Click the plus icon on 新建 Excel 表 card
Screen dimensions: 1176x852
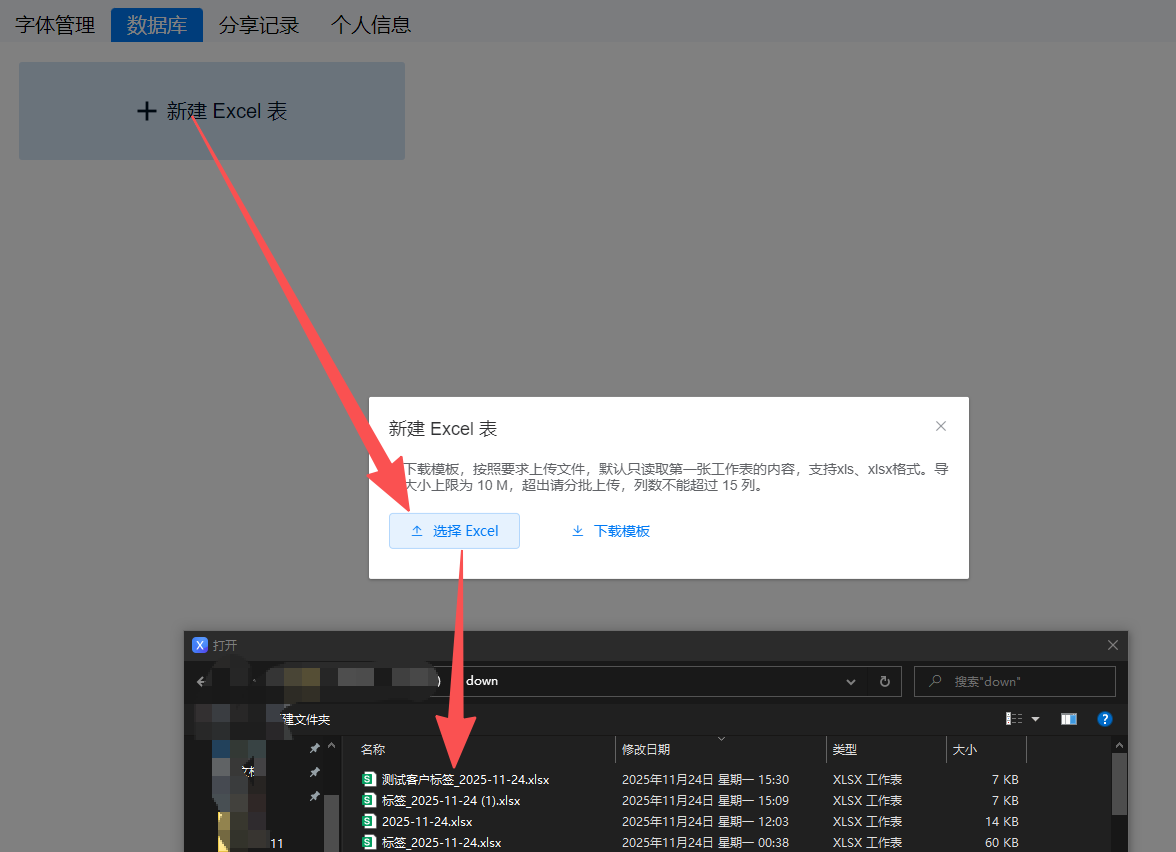click(146, 111)
